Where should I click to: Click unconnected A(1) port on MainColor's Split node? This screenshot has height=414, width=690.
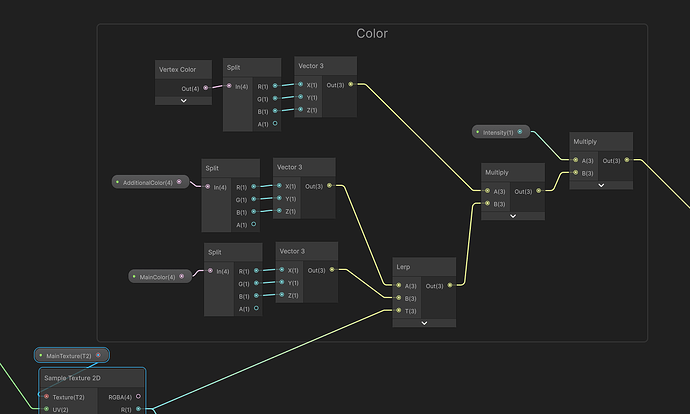coord(257,309)
